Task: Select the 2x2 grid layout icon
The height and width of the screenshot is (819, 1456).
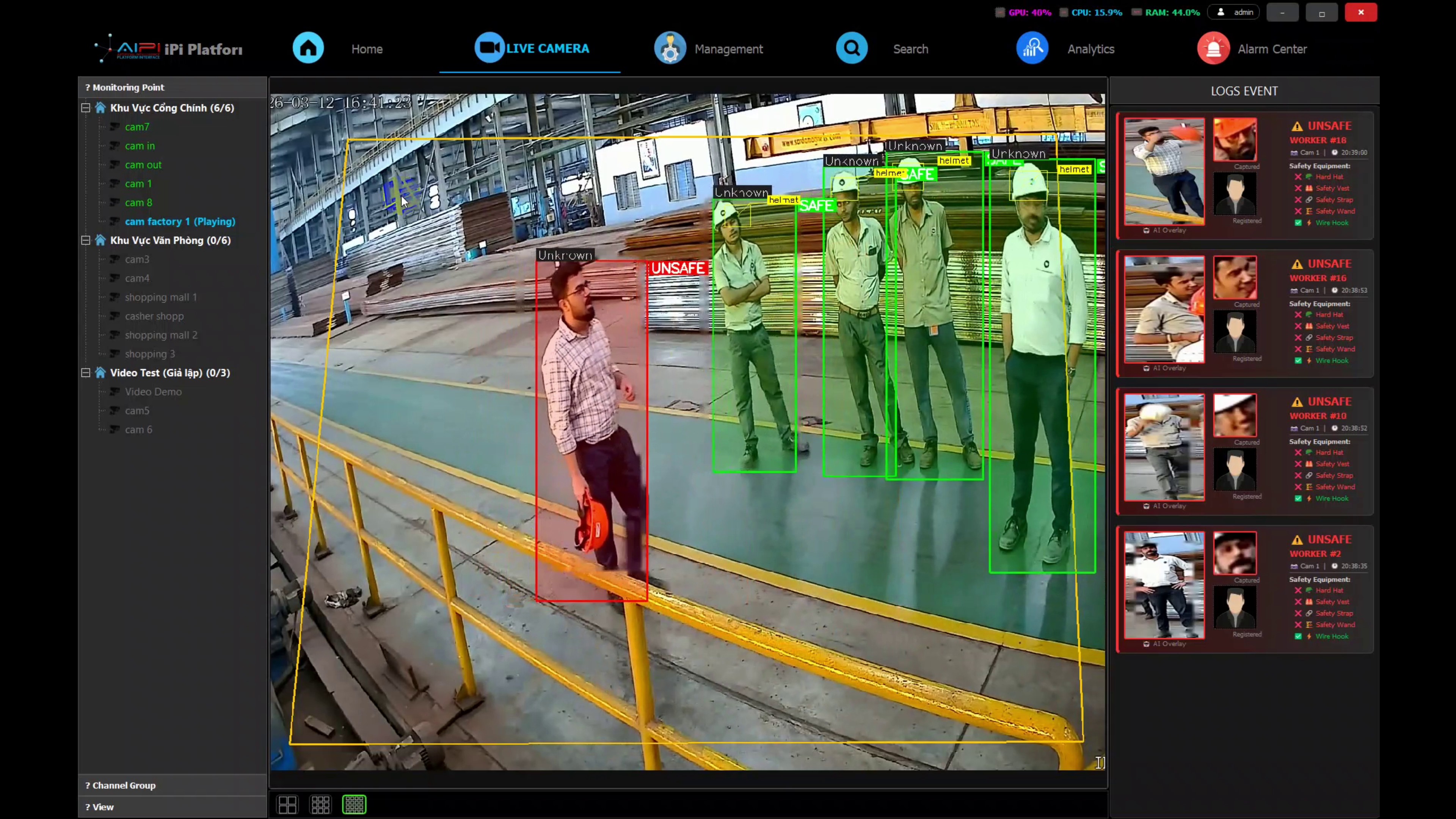Action: coord(287,804)
